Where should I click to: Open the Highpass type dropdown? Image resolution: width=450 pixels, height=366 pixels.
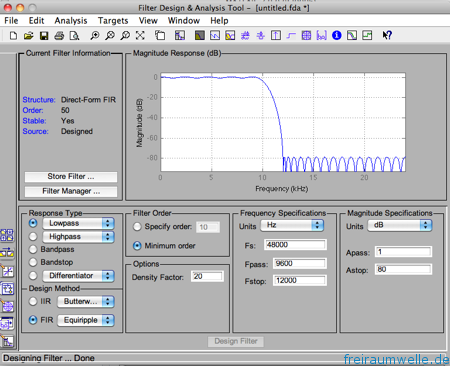click(x=78, y=237)
